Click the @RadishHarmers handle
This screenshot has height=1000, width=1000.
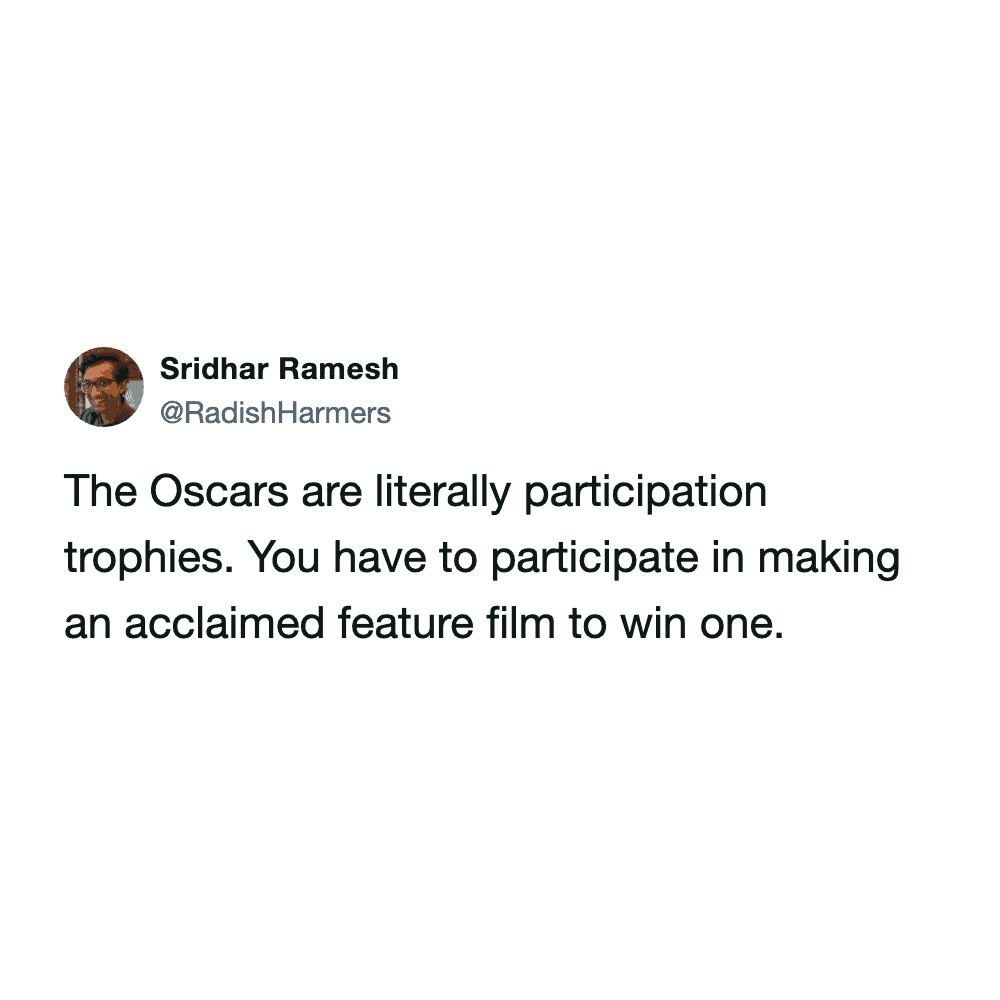click(x=275, y=412)
